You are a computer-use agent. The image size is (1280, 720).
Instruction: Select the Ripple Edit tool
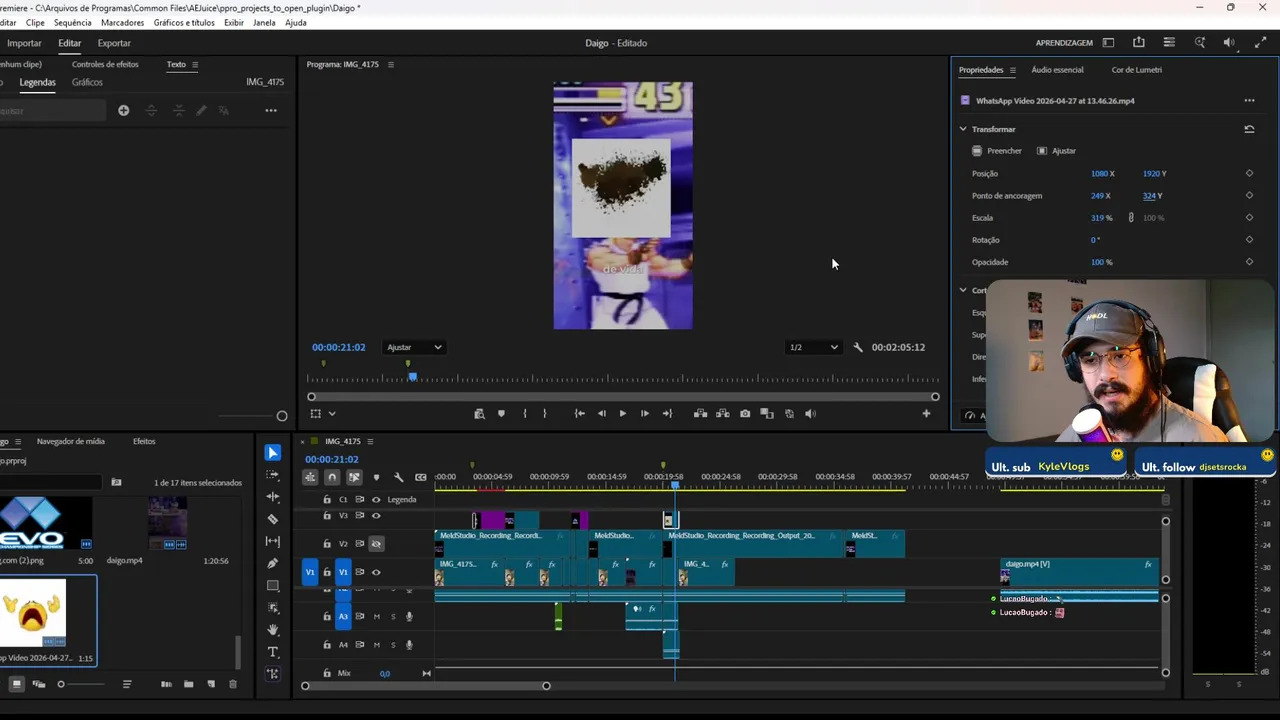[x=273, y=497]
